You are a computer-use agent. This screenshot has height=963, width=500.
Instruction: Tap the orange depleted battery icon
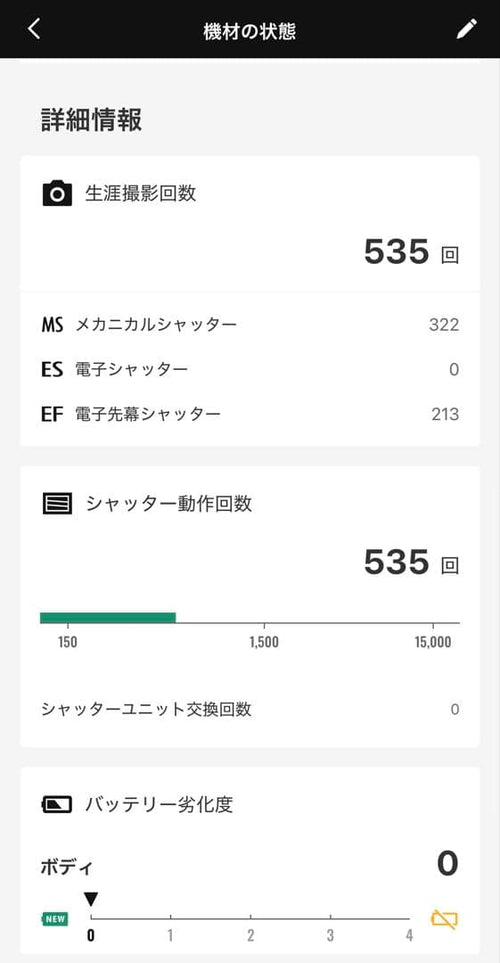coord(444,919)
